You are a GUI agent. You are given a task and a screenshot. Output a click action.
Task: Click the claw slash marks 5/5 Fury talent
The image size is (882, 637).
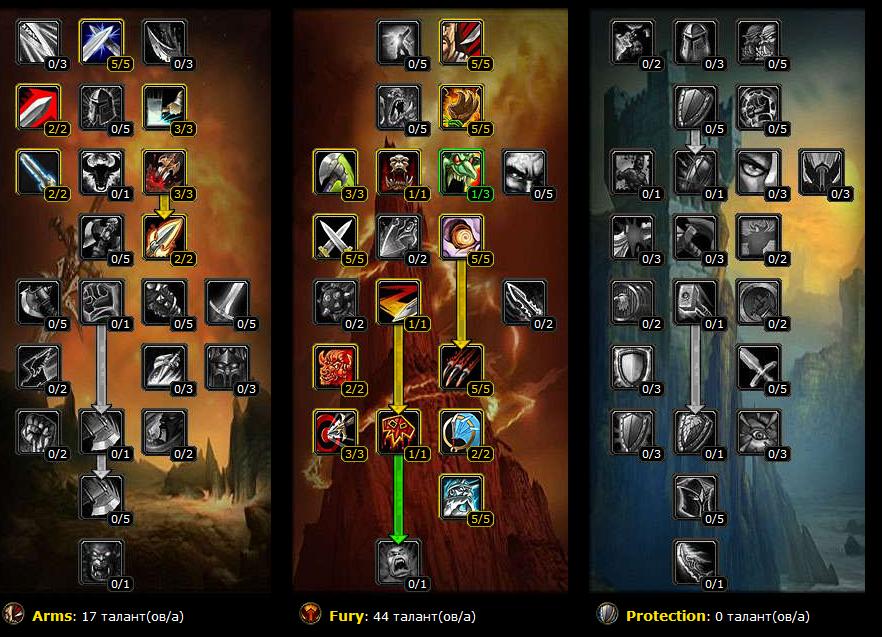pos(461,367)
